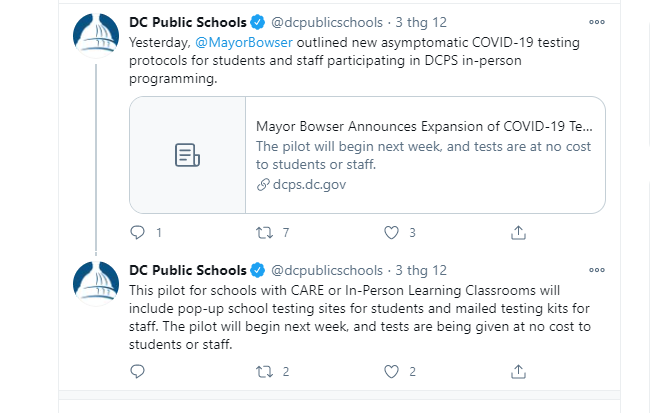
Task: Open more options menu on first tweet
Action: (x=597, y=22)
